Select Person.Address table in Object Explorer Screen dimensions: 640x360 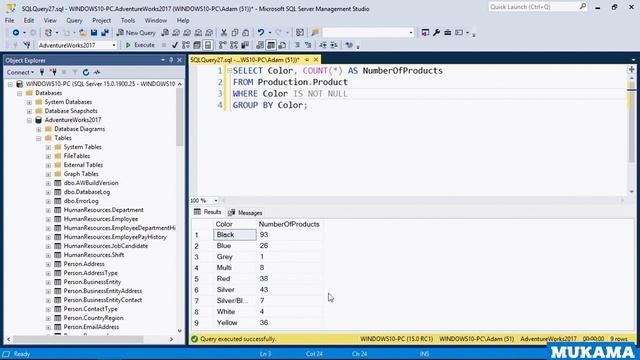pyautogui.click(x=84, y=264)
